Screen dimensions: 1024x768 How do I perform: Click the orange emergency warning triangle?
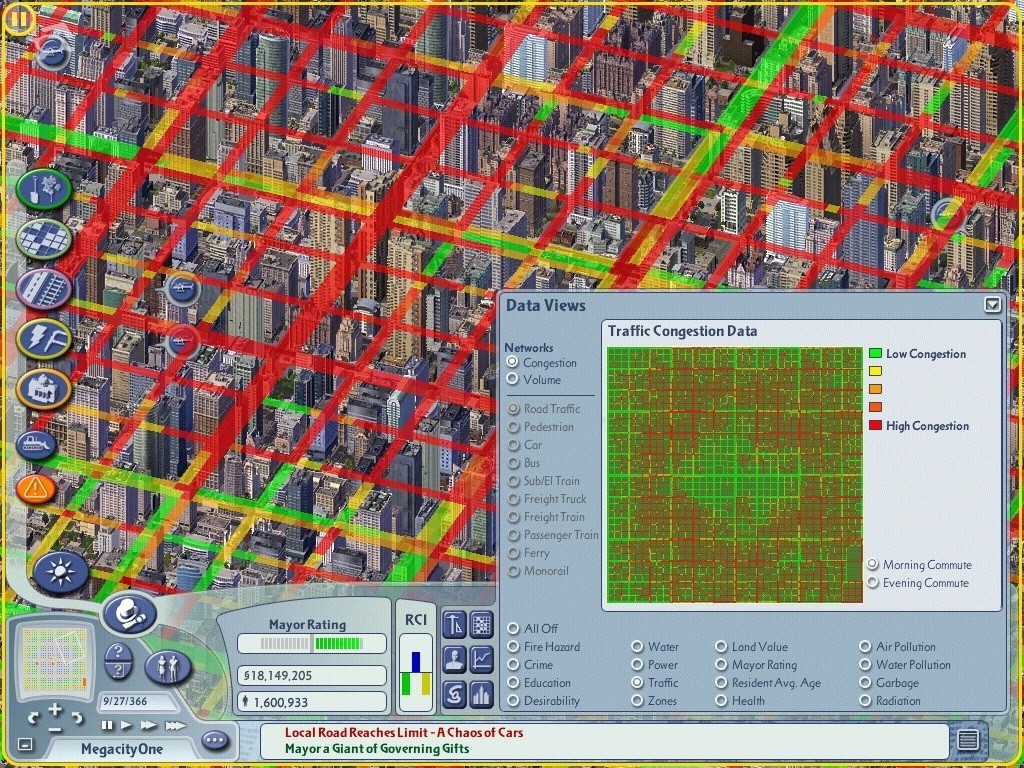click(x=36, y=488)
